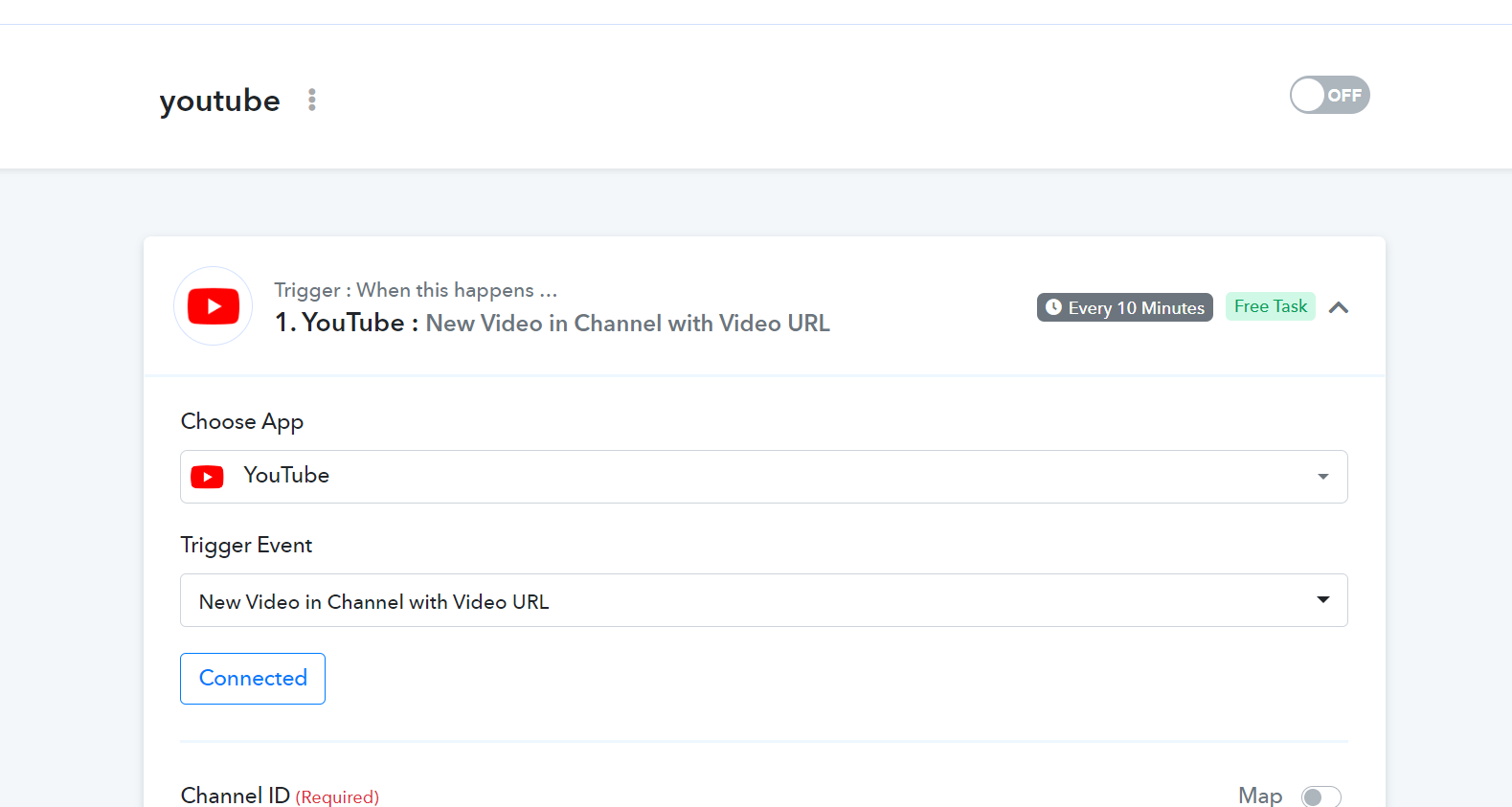Turn on the workflow OFF switch
The width and height of the screenshot is (1512, 807).
[1329, 95]
